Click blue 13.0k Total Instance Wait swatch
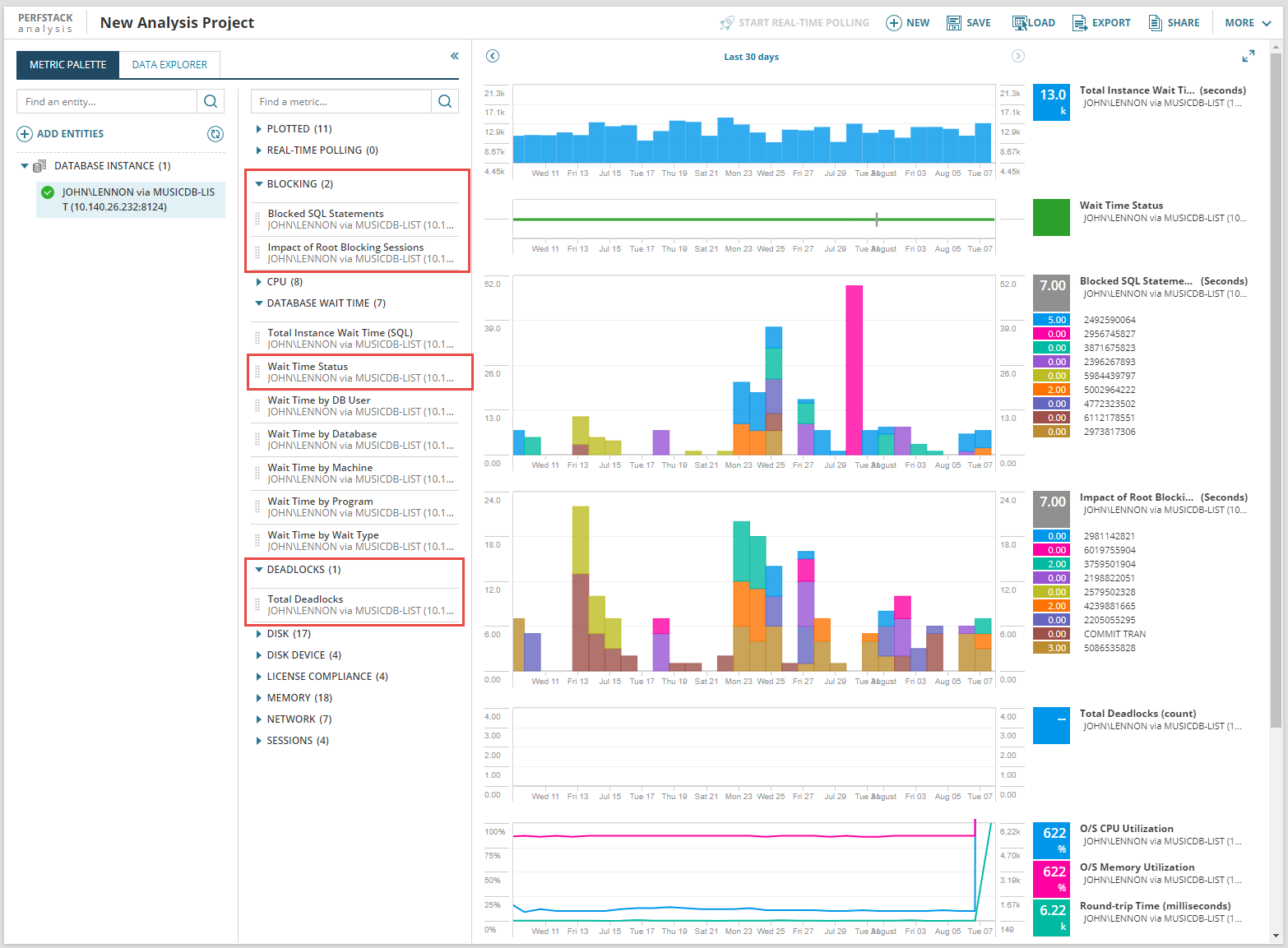1288x948 pixels. pos(1051,102)
